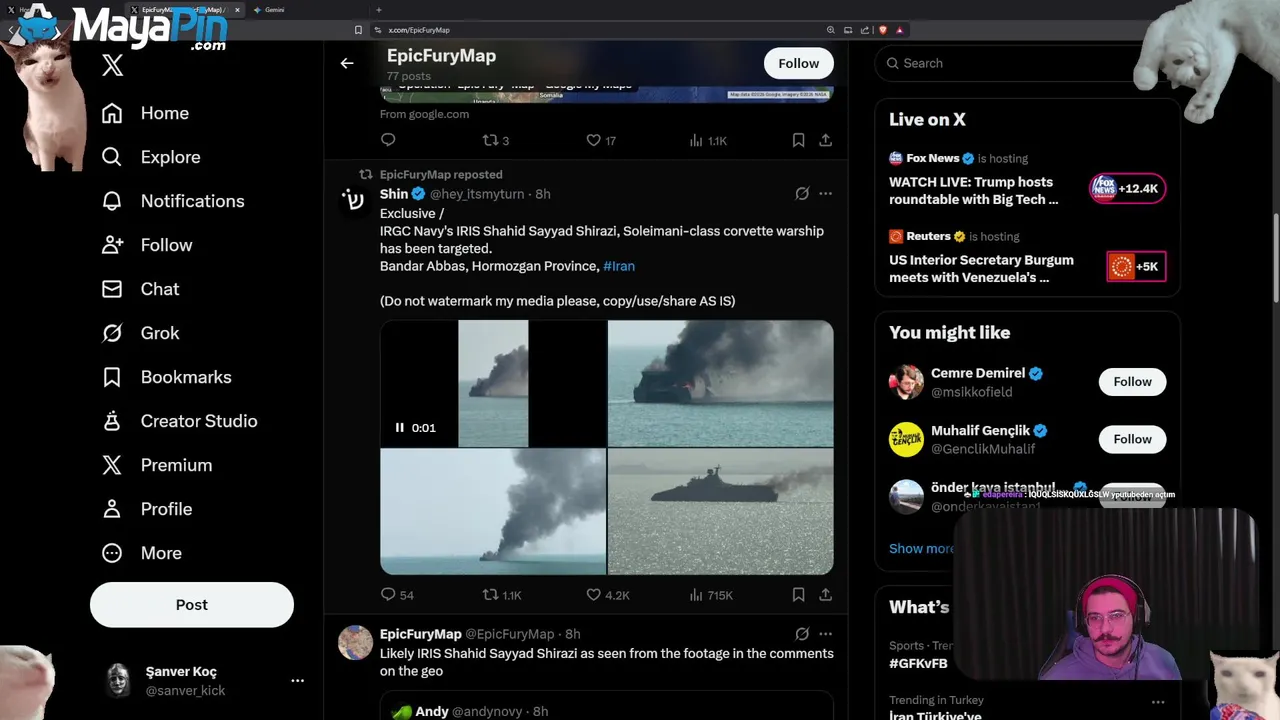Screen dimensions: 1280x720
Task: Open the Follow sidebar item
Action: (x=147, y=245)
